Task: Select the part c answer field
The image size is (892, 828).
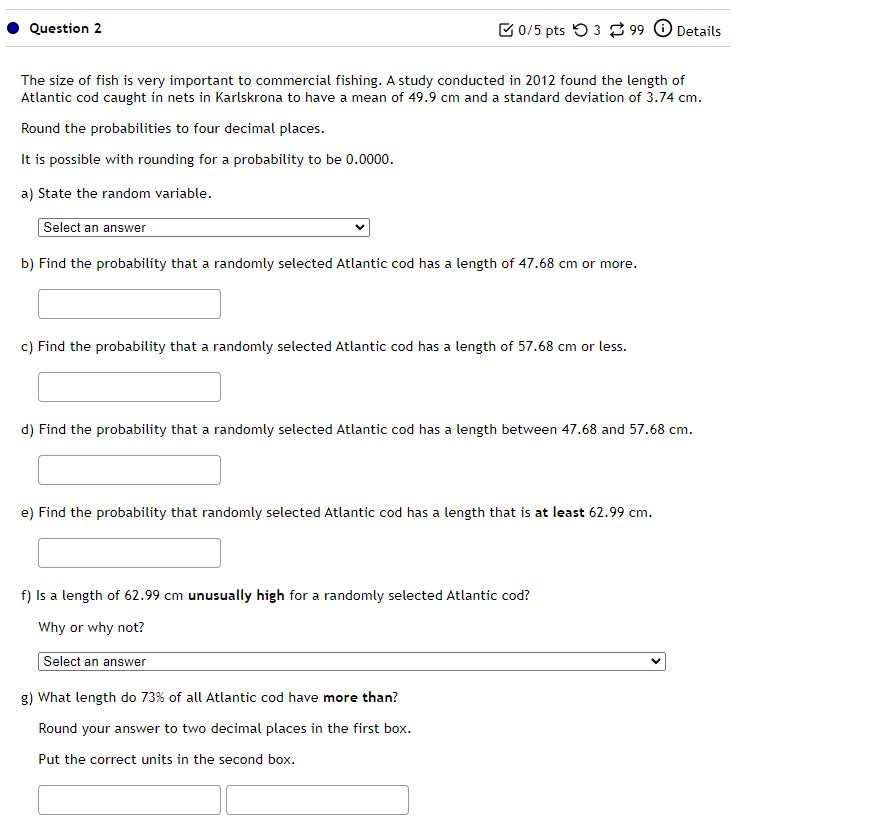Action: tap(129, 386)
